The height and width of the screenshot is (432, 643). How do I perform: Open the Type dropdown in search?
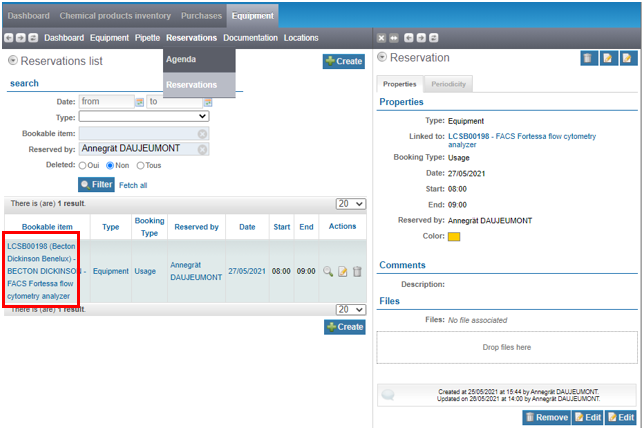[143, 117]
